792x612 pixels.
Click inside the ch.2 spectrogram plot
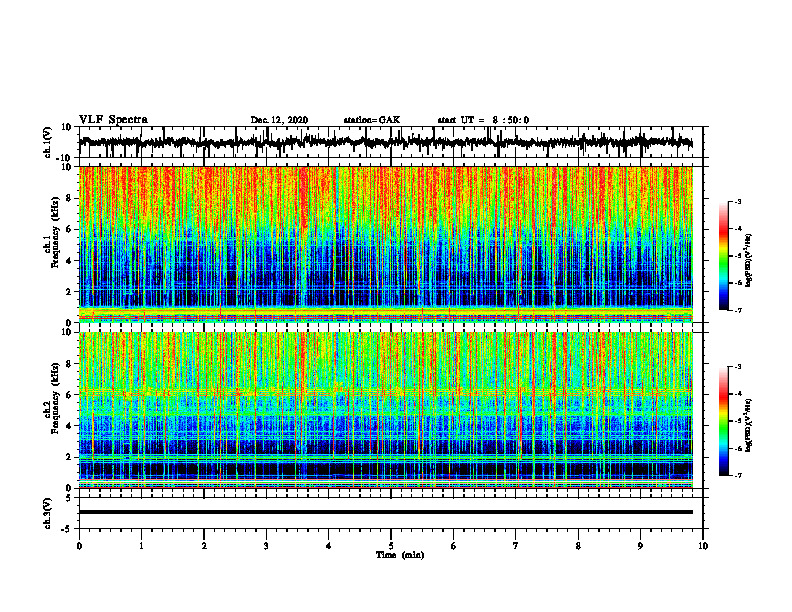[386, 410]
